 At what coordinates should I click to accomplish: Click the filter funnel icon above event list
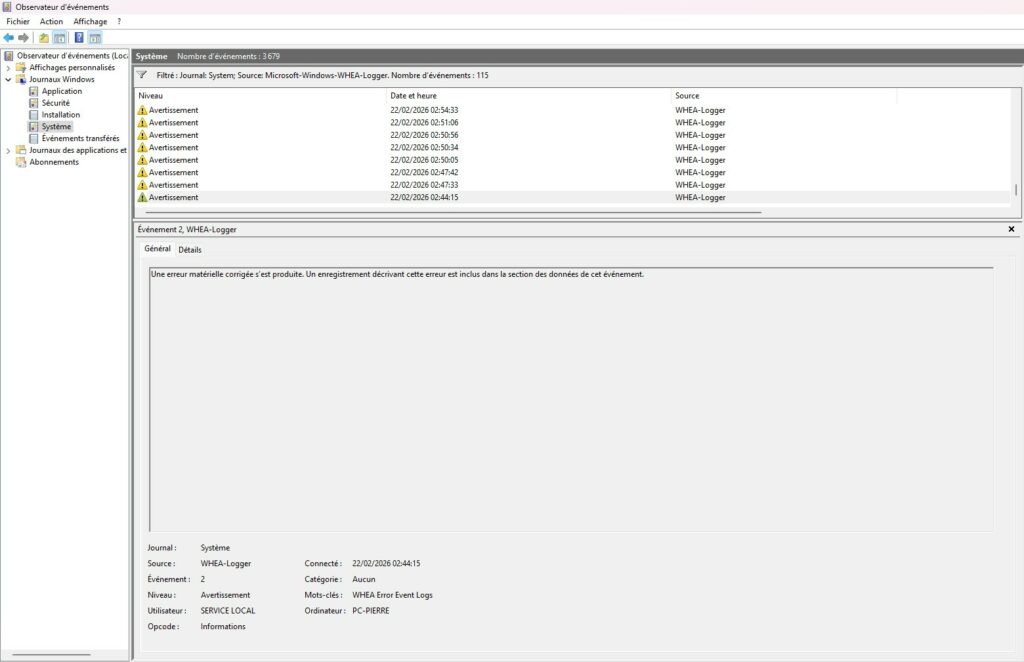(x=142, y=75)
